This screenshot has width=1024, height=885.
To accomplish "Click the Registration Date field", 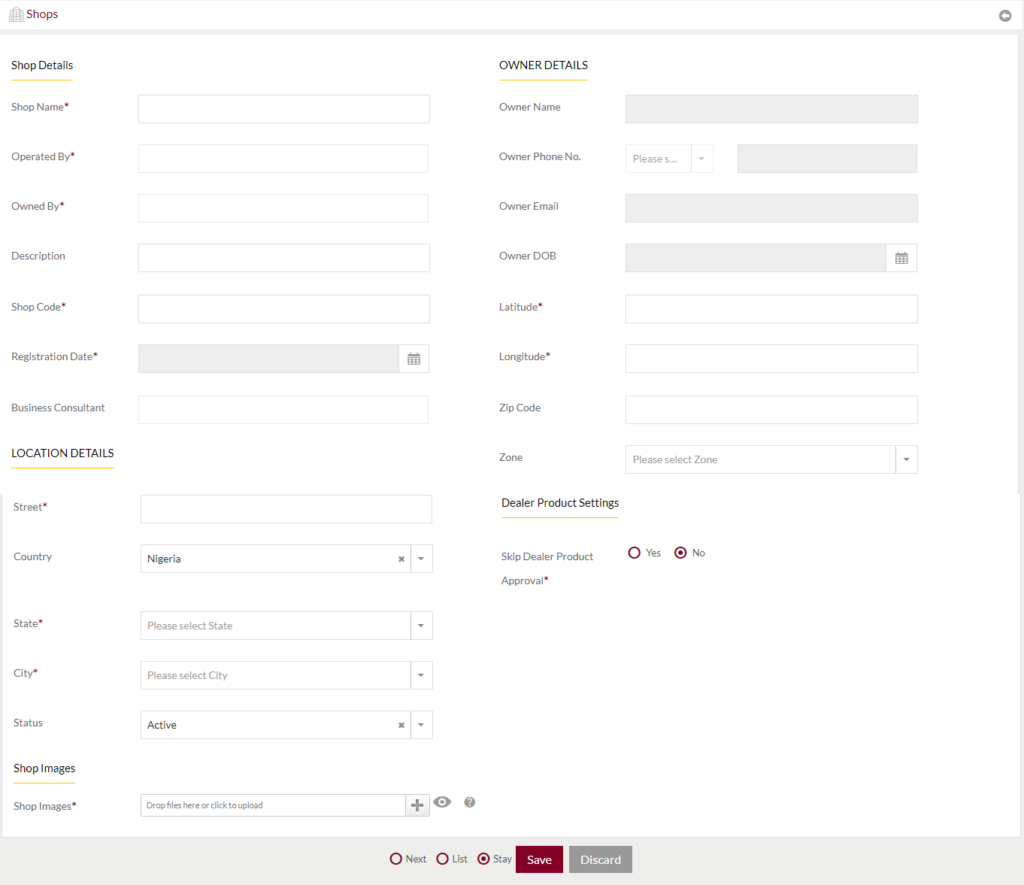I will pos(268,359).
